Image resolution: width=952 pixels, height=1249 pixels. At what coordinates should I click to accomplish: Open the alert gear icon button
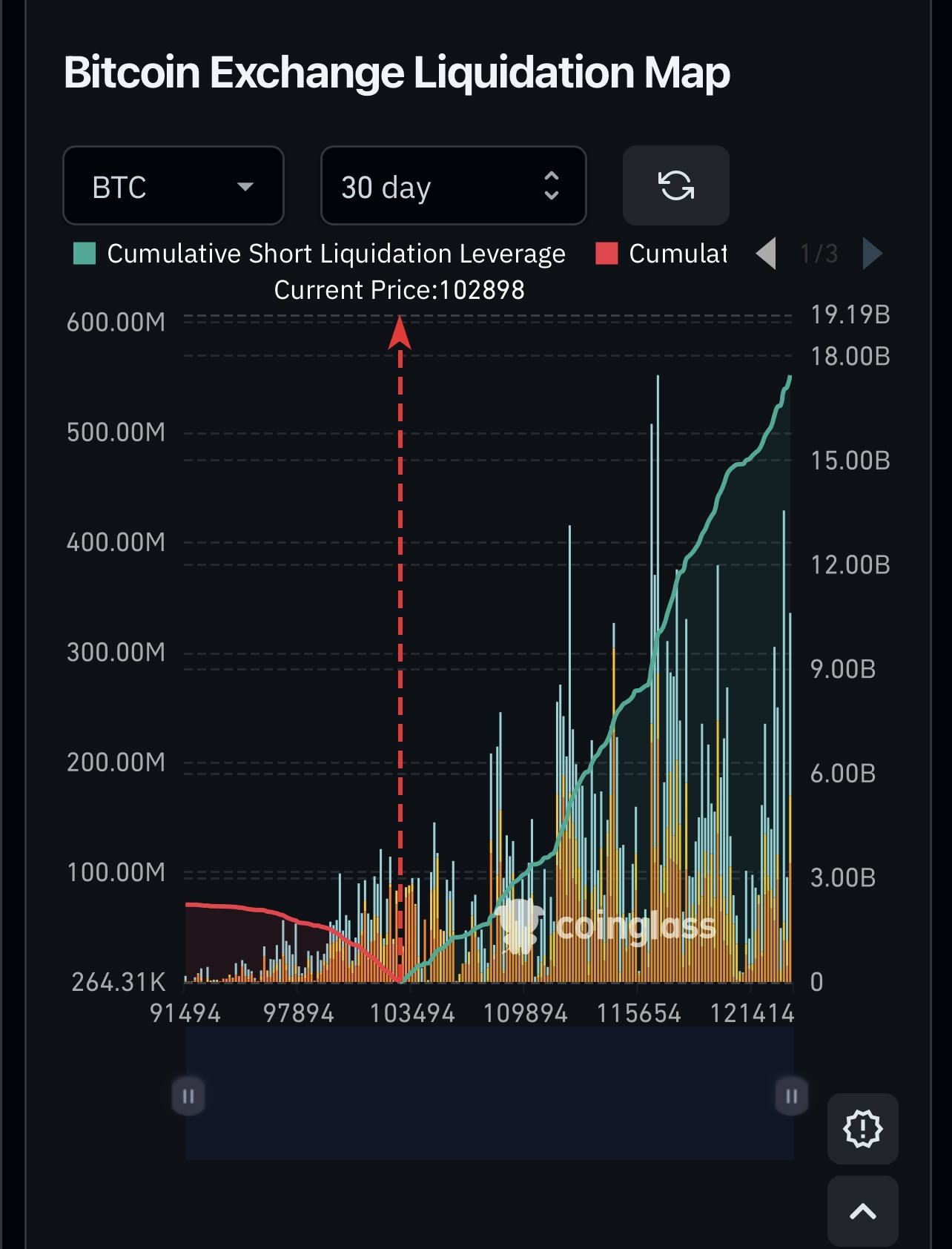(862, 1128)
